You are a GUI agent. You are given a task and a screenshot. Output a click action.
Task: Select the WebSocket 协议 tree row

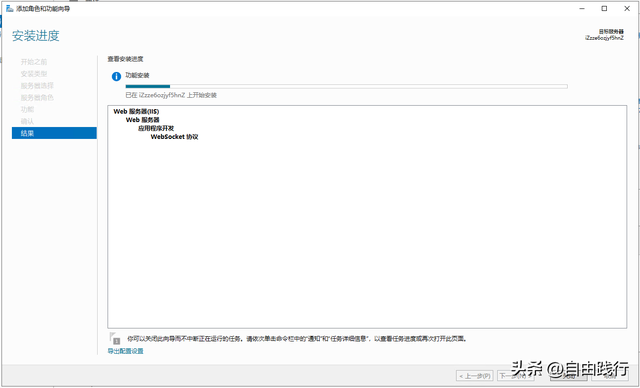click(x=174, y=137)
